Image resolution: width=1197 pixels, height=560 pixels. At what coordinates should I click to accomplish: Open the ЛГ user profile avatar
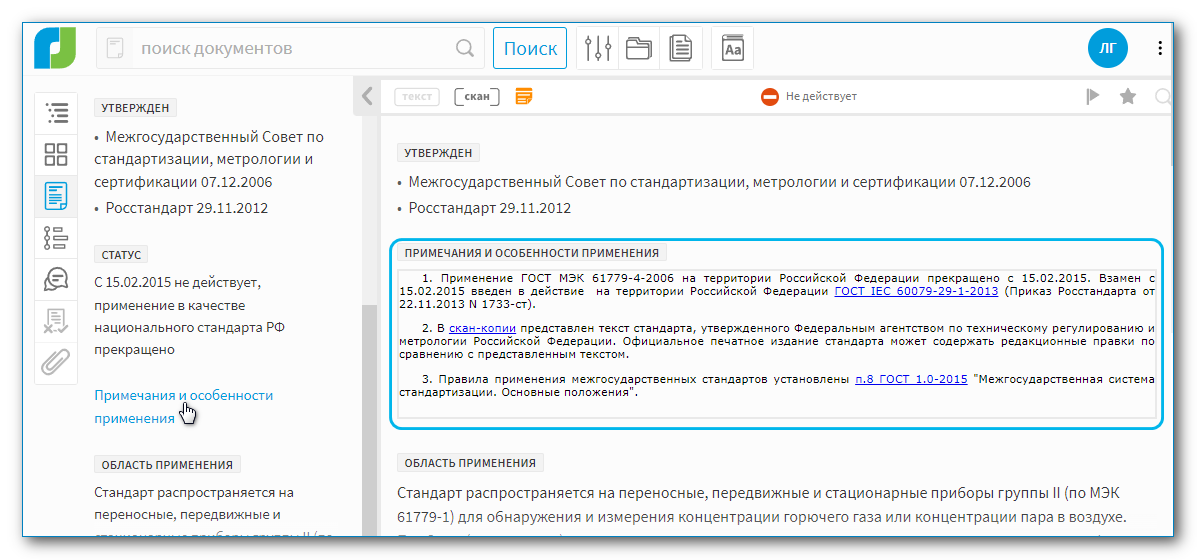(1108, 49)
